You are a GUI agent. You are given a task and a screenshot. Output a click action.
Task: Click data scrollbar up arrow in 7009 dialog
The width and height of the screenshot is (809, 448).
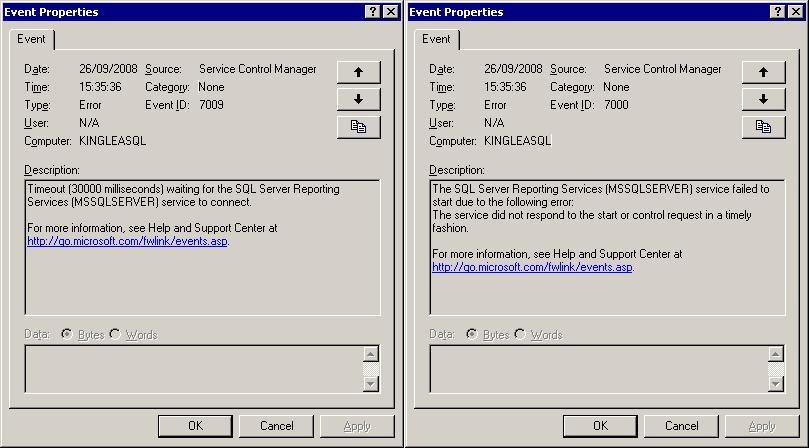(371, 354)
